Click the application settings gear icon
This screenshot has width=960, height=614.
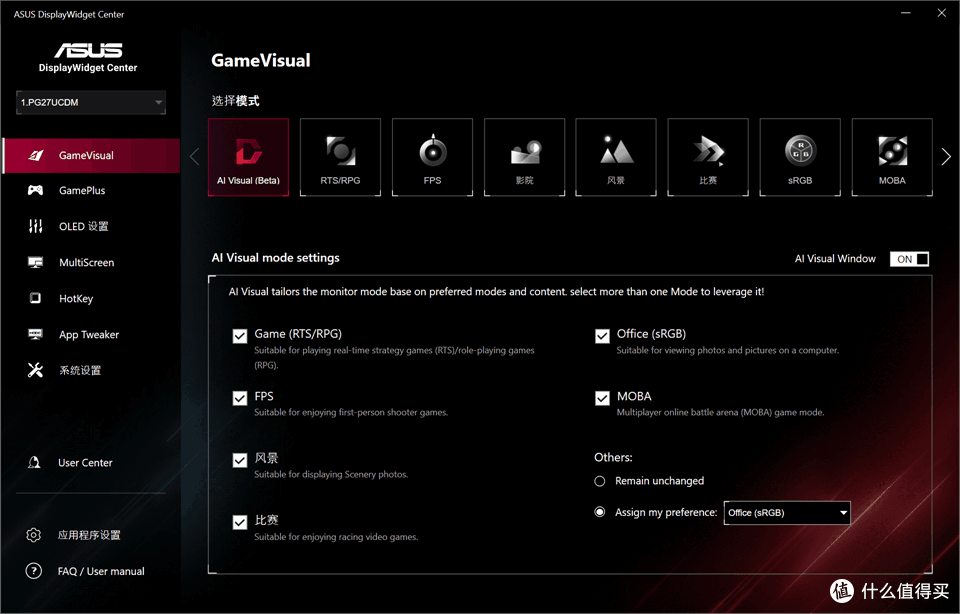[x=34, y=535]
